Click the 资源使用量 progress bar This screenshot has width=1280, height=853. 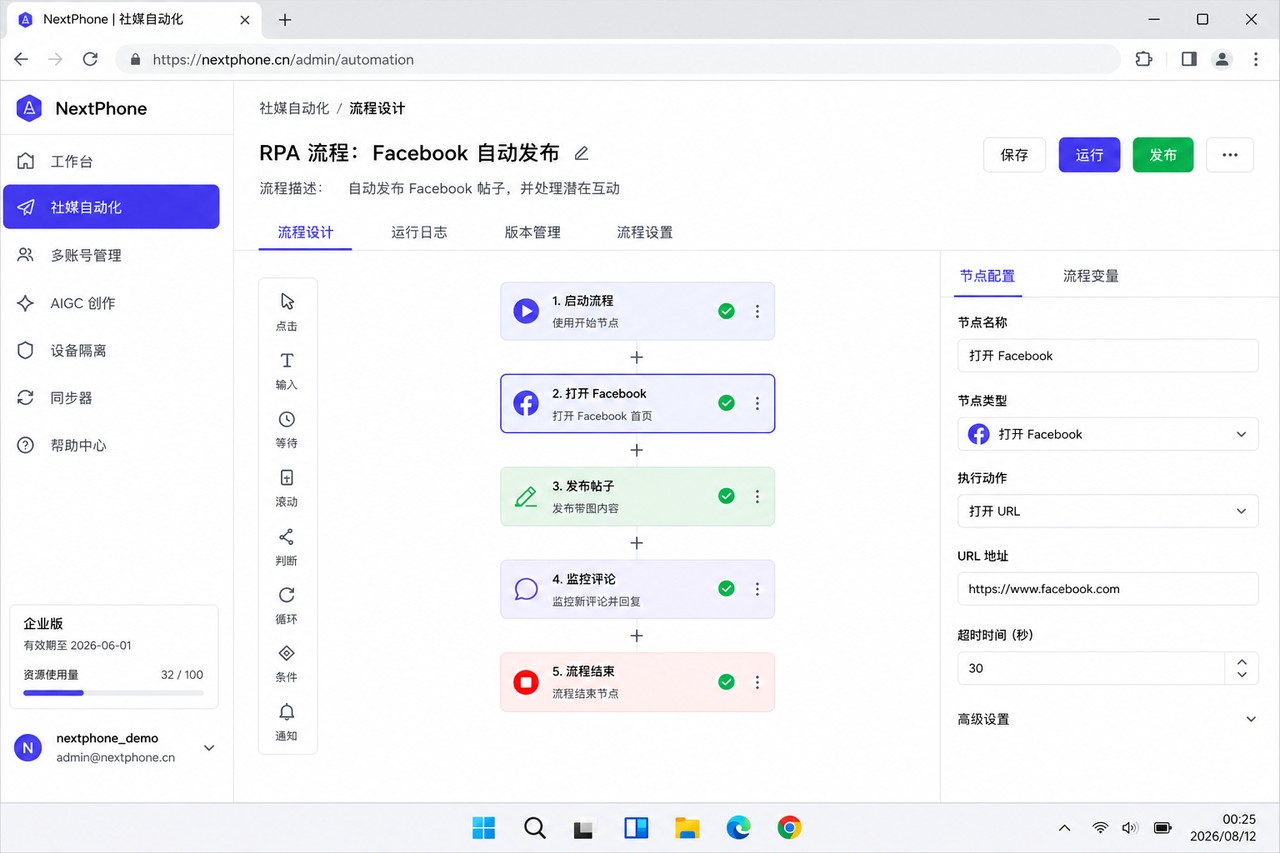click(113, 693)
